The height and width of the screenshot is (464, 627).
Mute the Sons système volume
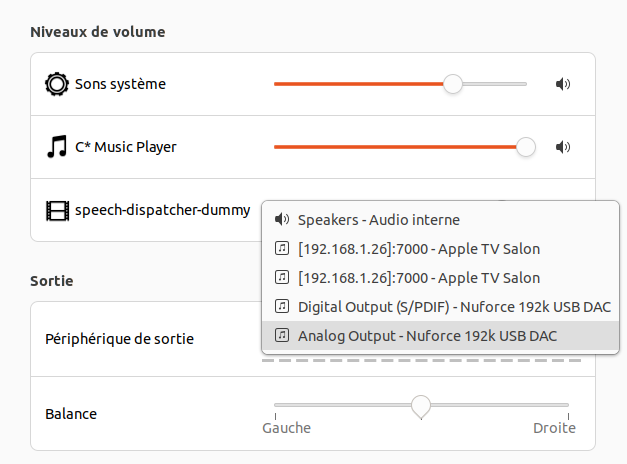562,84
